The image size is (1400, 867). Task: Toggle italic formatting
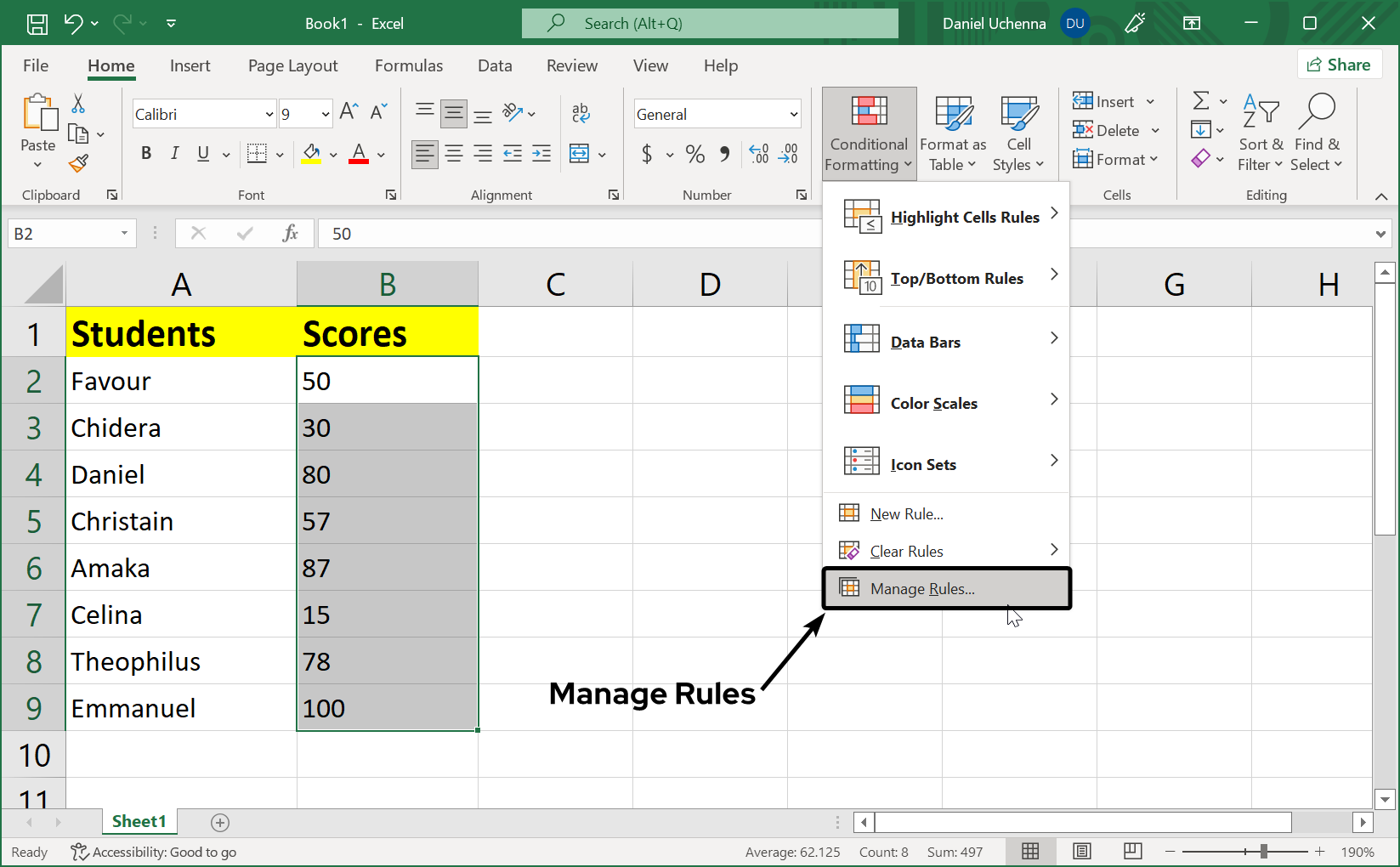coord(174,154)
